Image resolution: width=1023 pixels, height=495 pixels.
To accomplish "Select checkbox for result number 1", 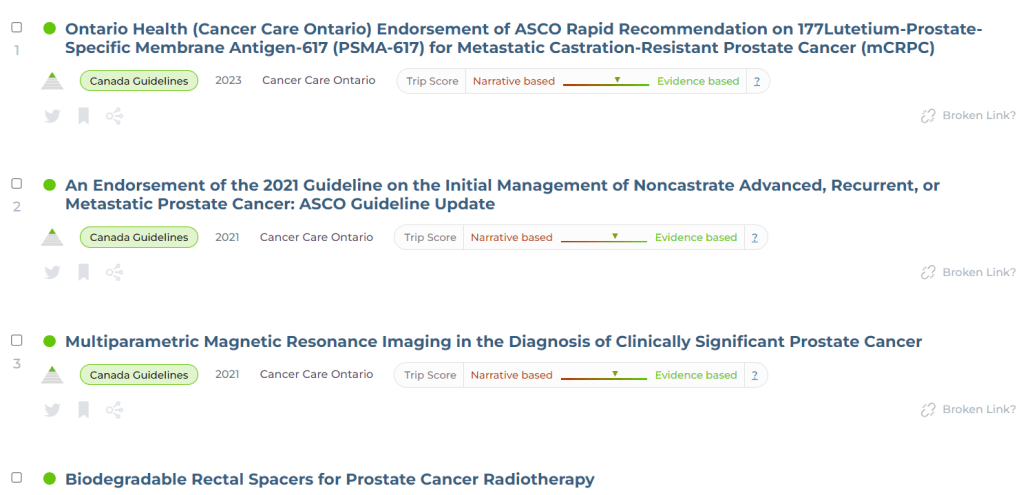I will pyautogui.click(x=16, y=28).
